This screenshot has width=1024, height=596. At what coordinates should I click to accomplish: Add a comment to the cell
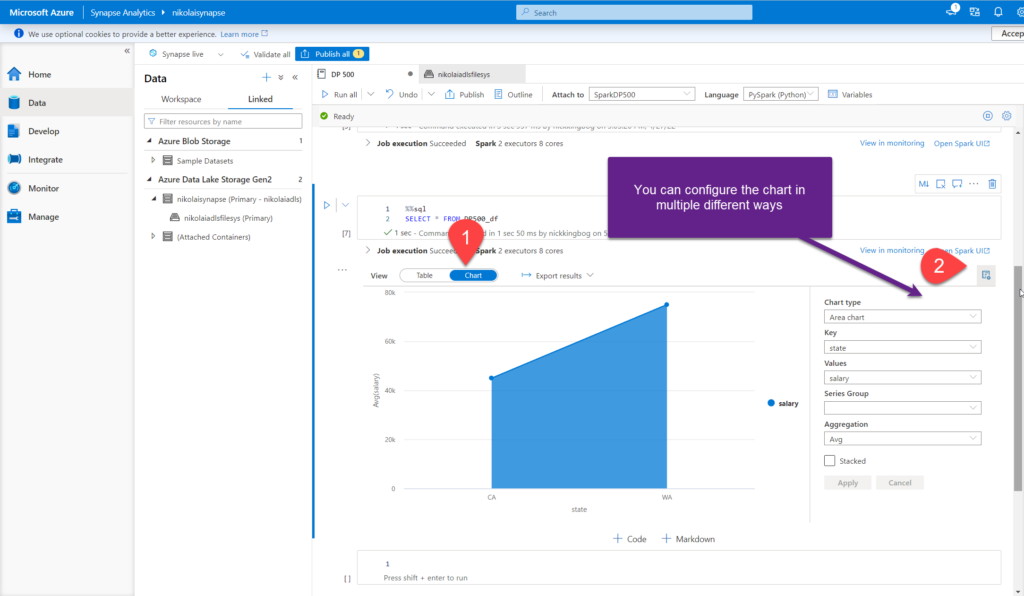click(957, 184)
